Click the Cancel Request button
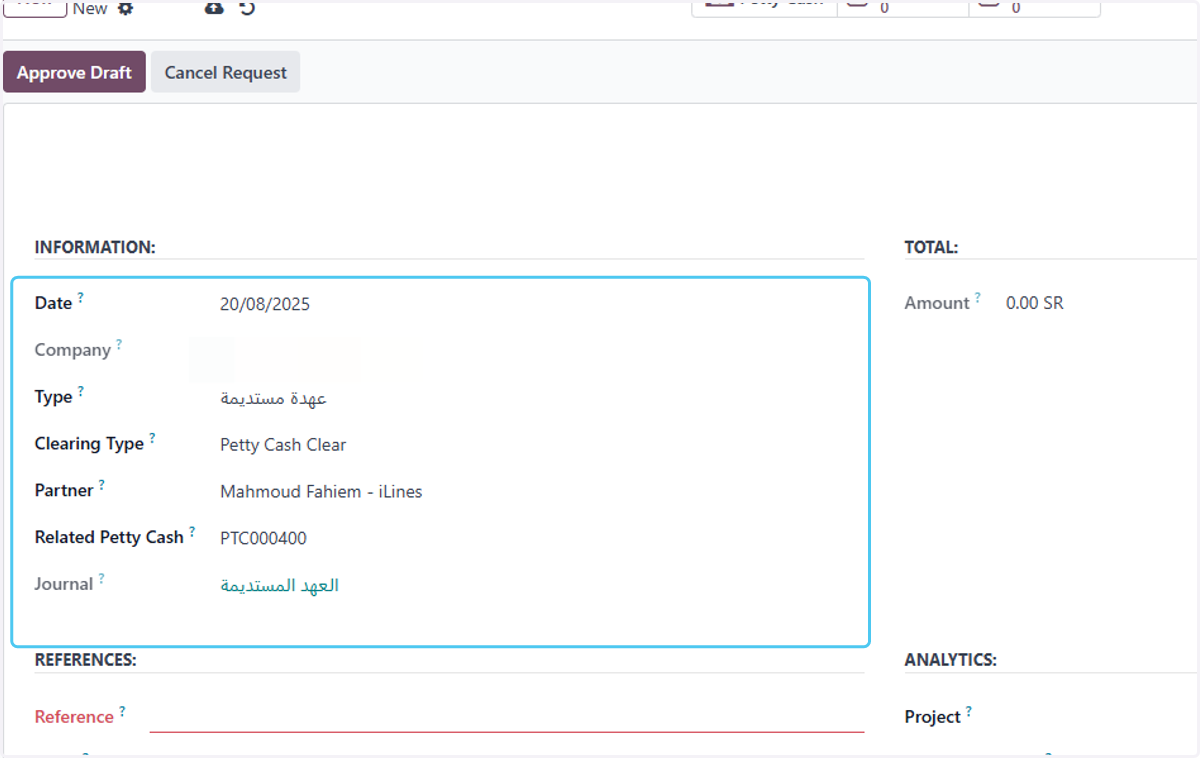 click(x=225, y=72)
